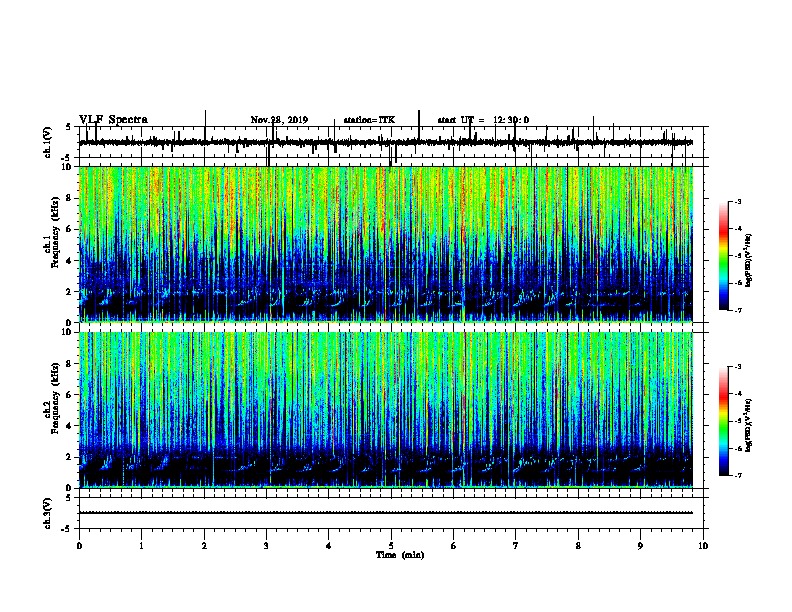This screenshot has width=792, height=612.
Task: Click inside the ch.2 spectrogram panel
Action: pyautogui.click(x=386, y=410)
